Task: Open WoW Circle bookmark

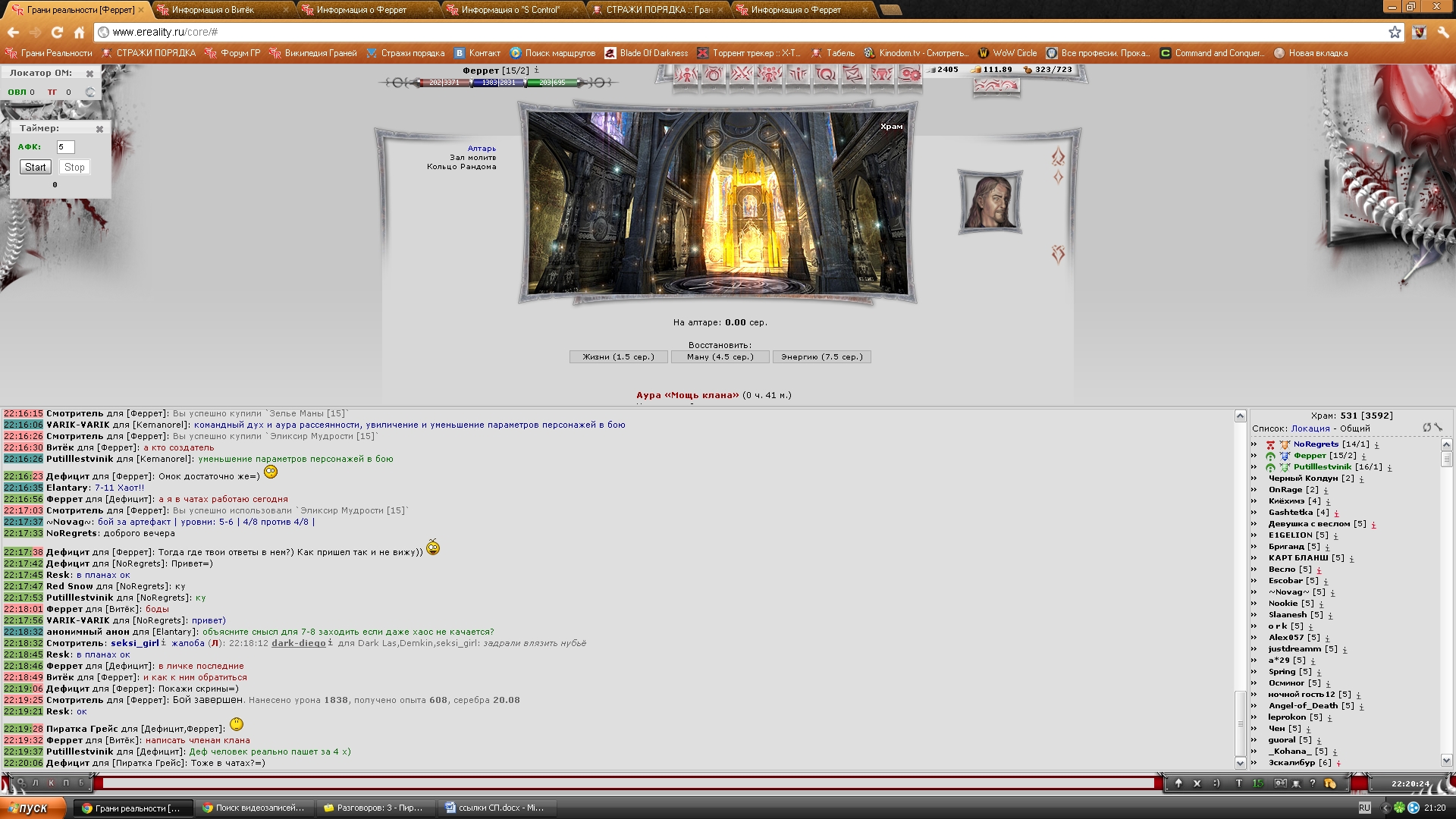Action: click(1007, 53)
